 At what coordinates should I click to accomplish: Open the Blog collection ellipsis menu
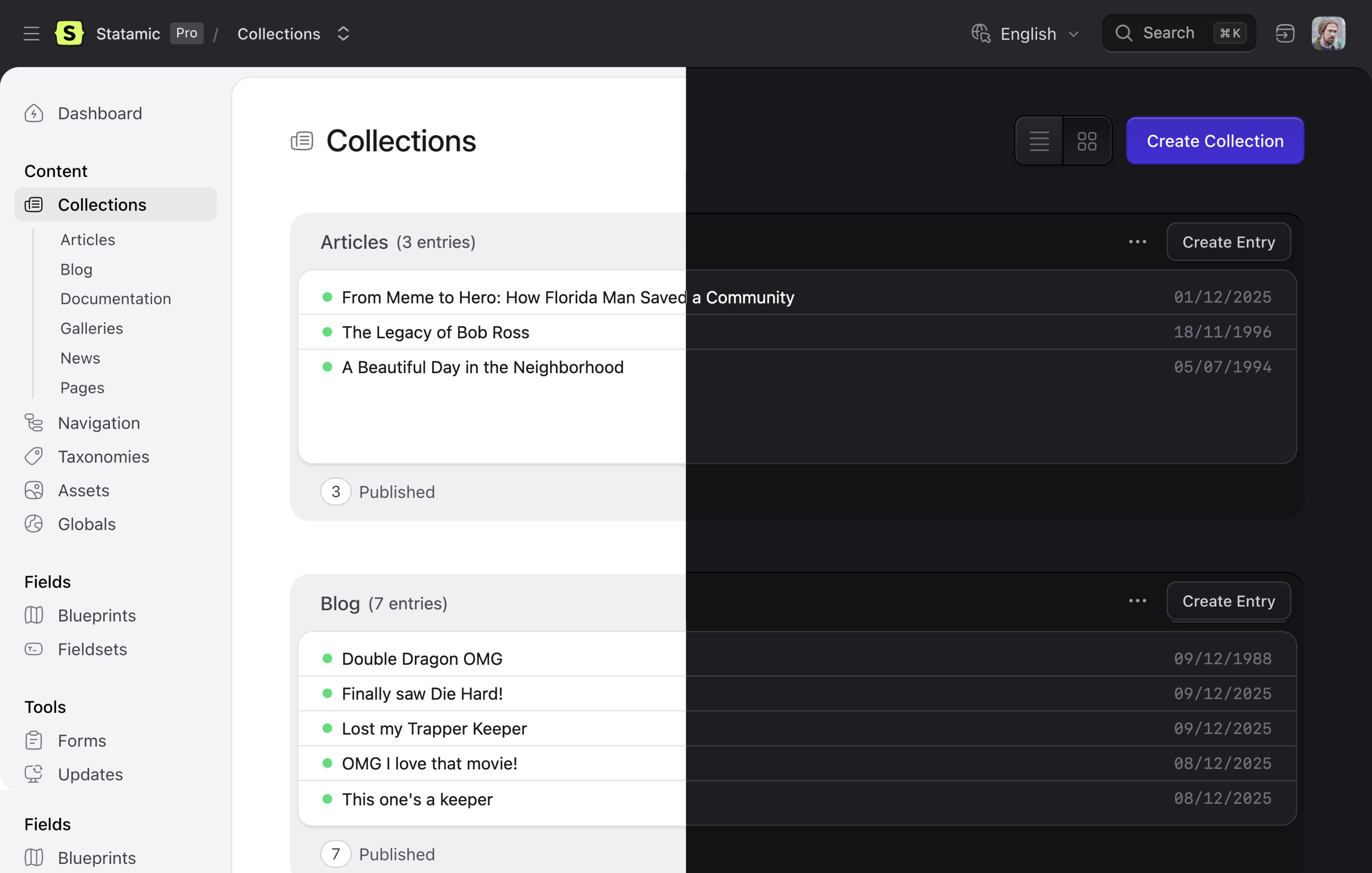[x=1137, y=601]
